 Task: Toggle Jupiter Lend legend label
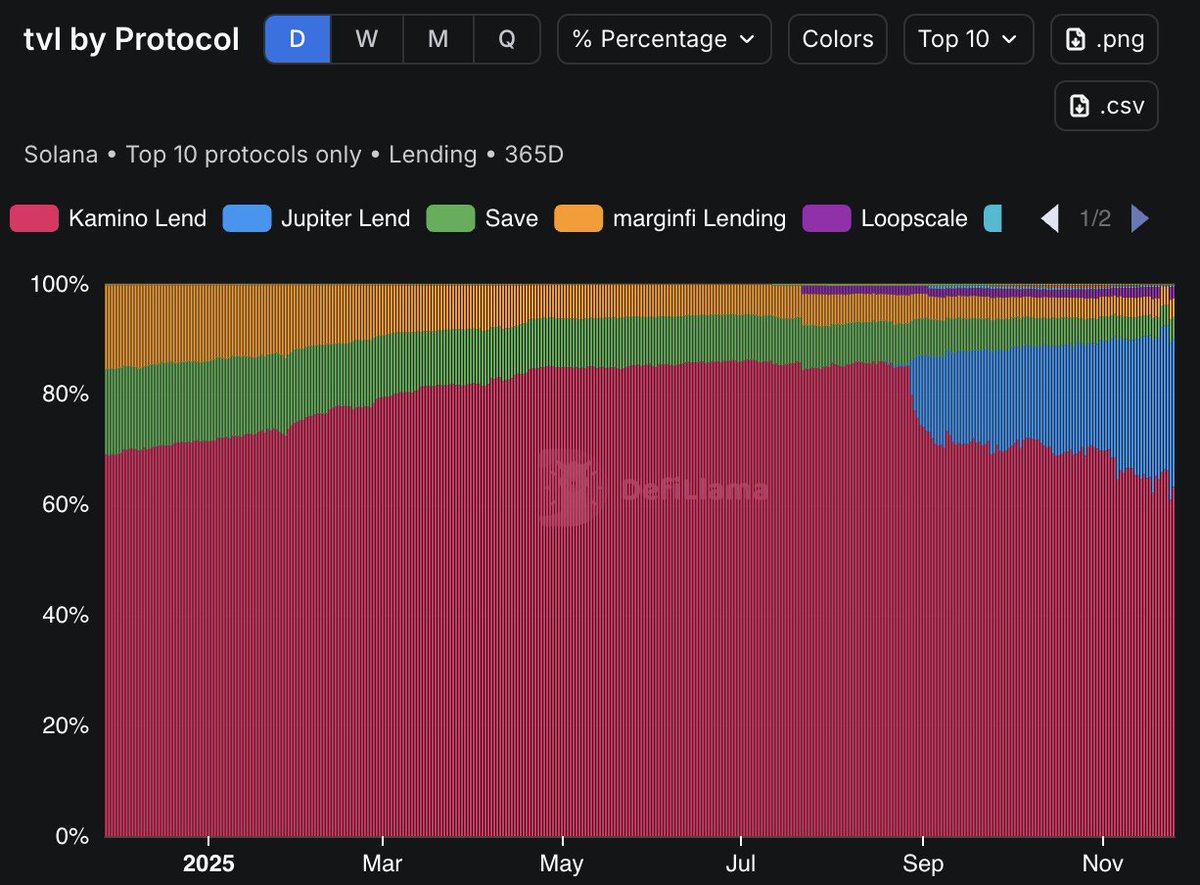[345, 218]
